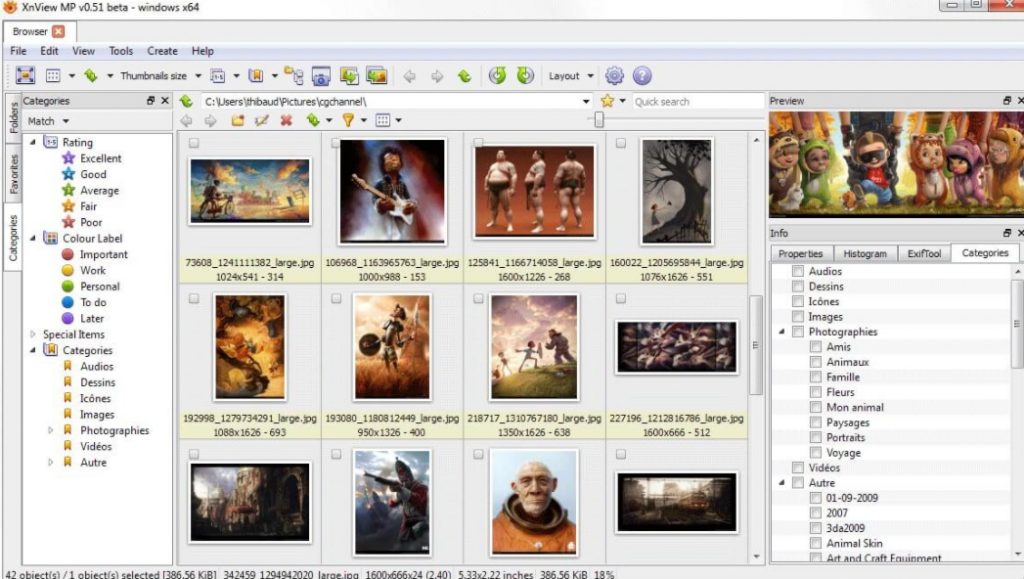This screenshot has width=1024, height=579.
Task: Click the rotate right green icon
Action: [x=525, y=76]
